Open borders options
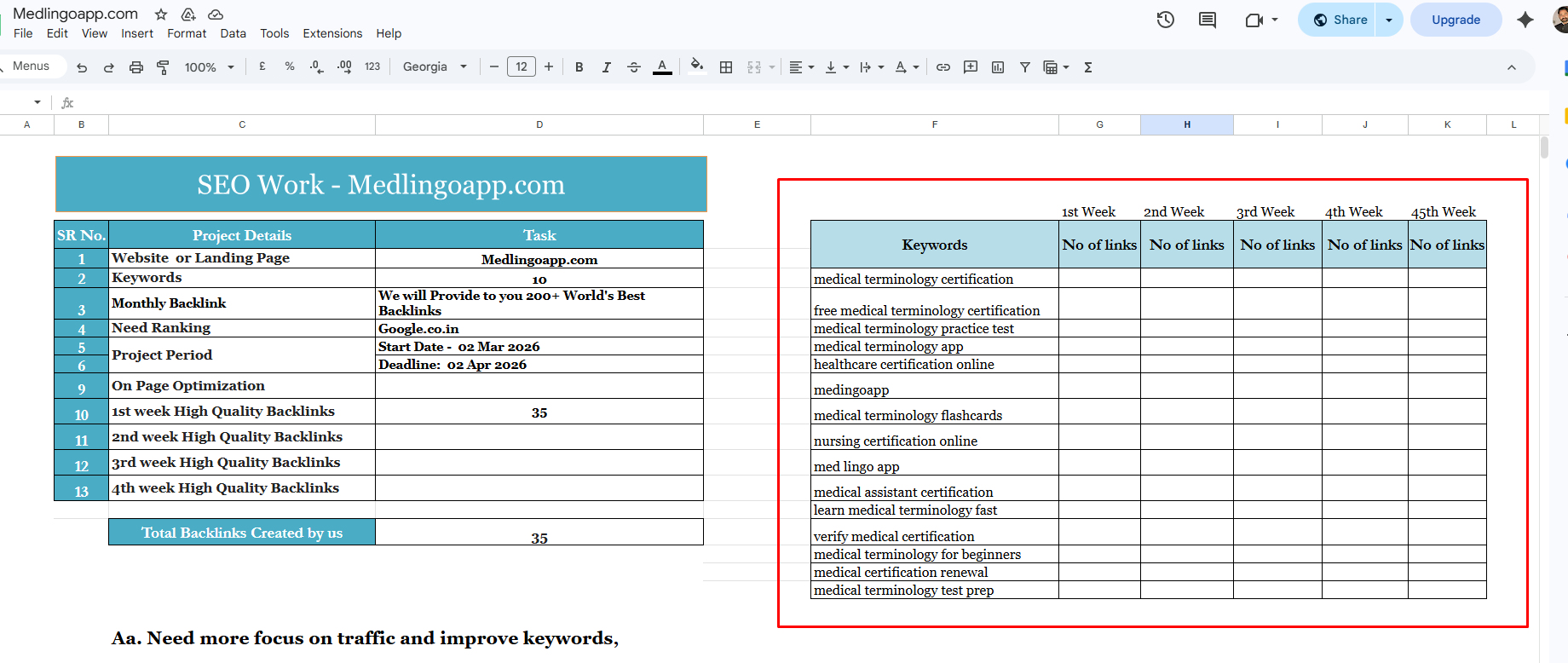The width and height of the screenshot is (1568, 663). 726,67
